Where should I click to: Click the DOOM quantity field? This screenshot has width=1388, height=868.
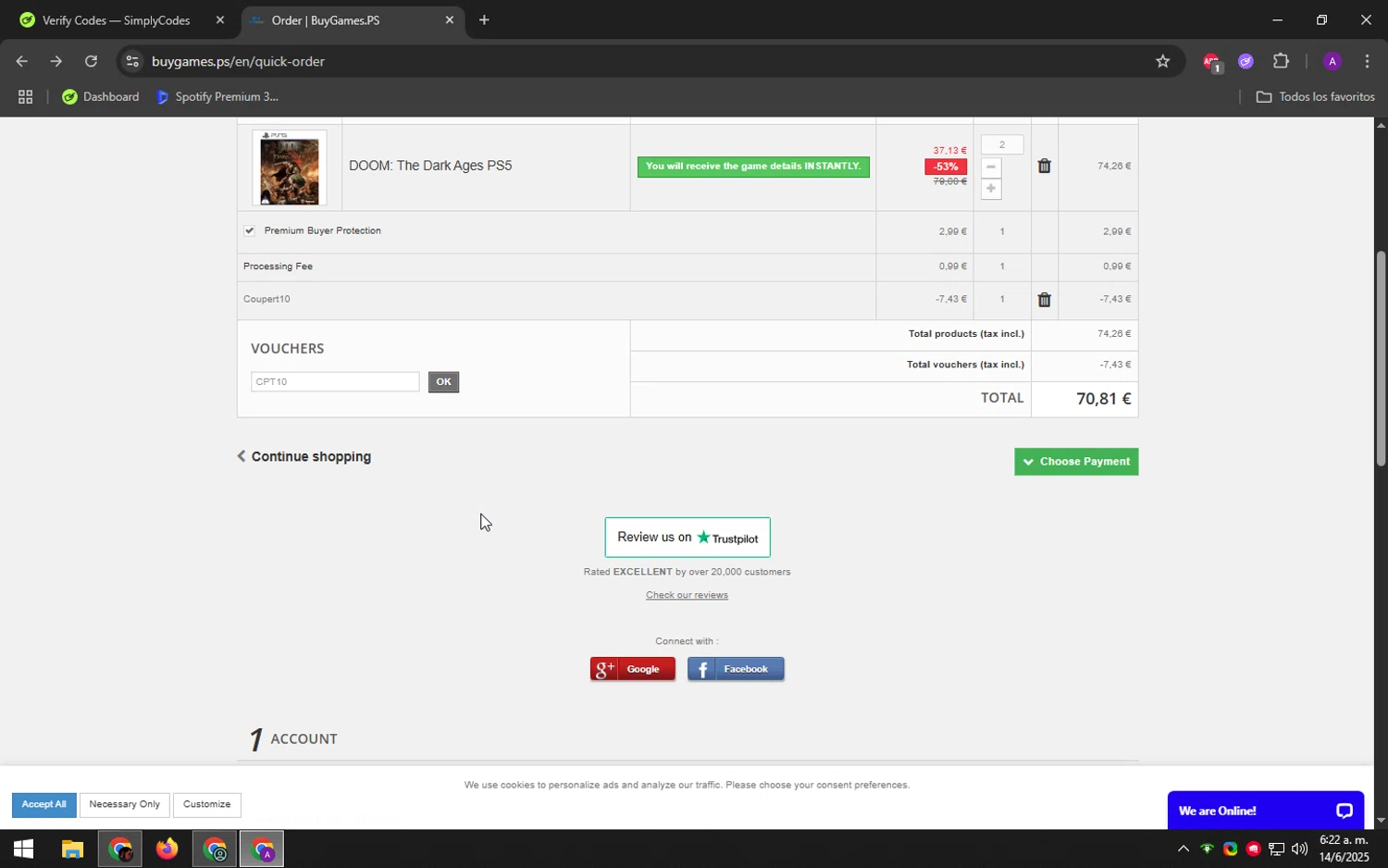tap(1001, 144)
